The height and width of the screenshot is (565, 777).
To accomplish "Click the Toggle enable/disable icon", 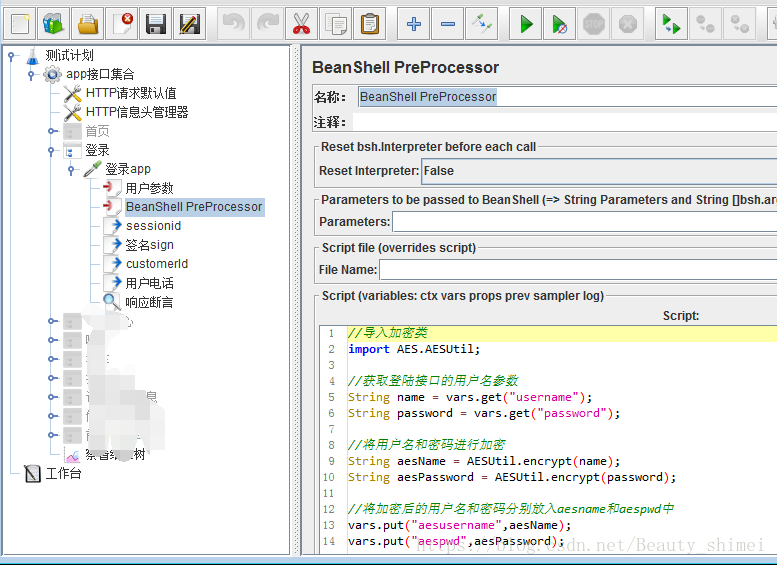I will pyautogui.click(x=481, y=24).
